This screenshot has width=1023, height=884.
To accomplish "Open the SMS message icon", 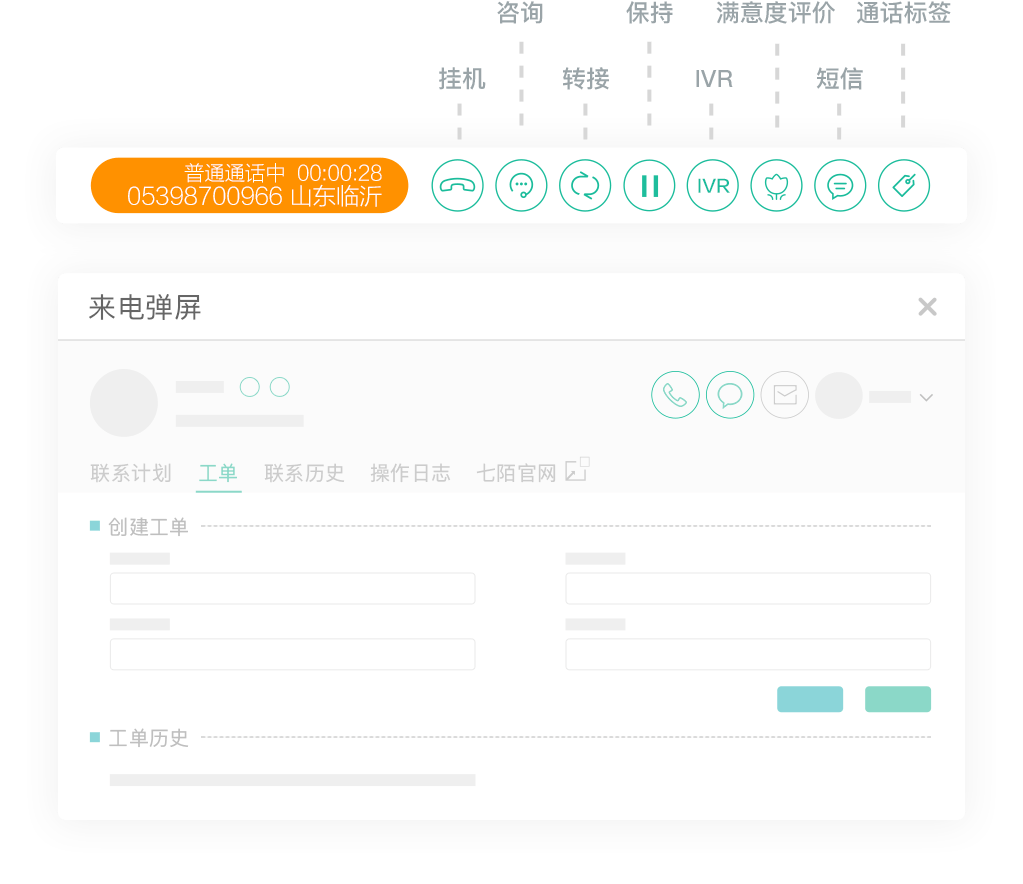I will coord(840,186).
